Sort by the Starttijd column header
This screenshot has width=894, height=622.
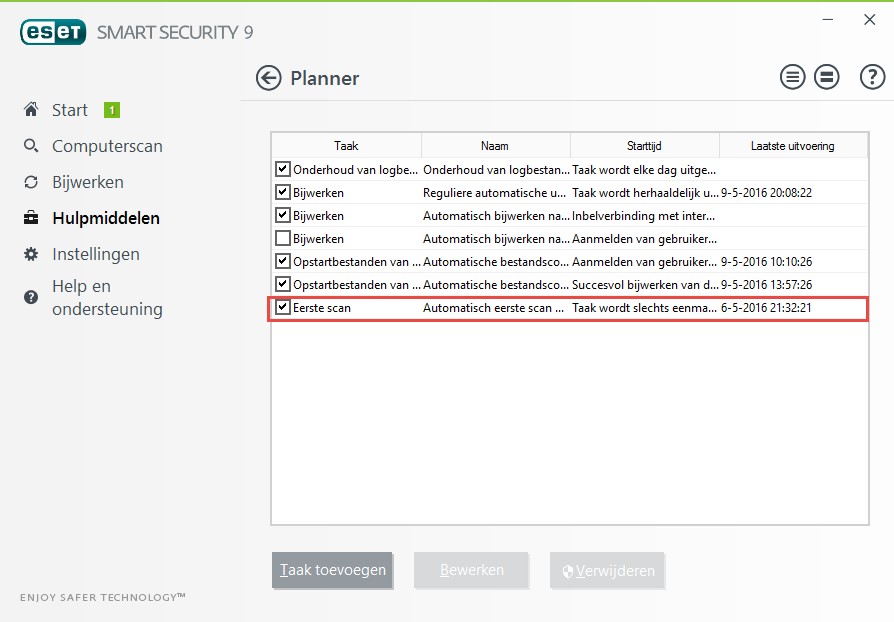click(x=644, y=146)
